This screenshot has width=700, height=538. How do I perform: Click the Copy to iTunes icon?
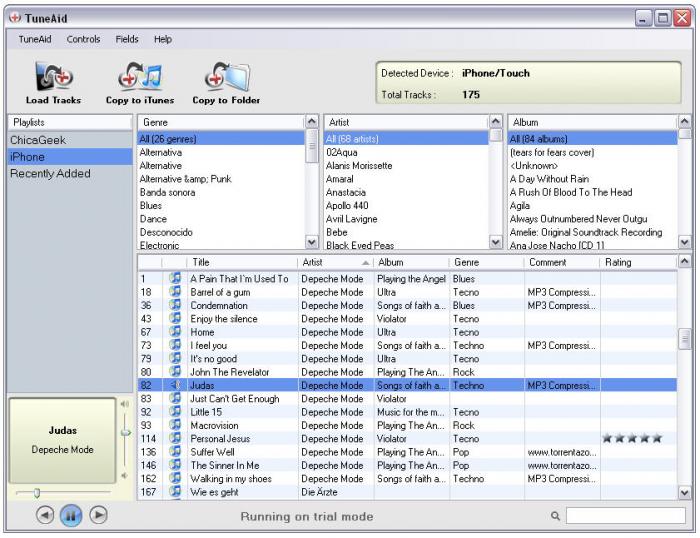(140, 78)
